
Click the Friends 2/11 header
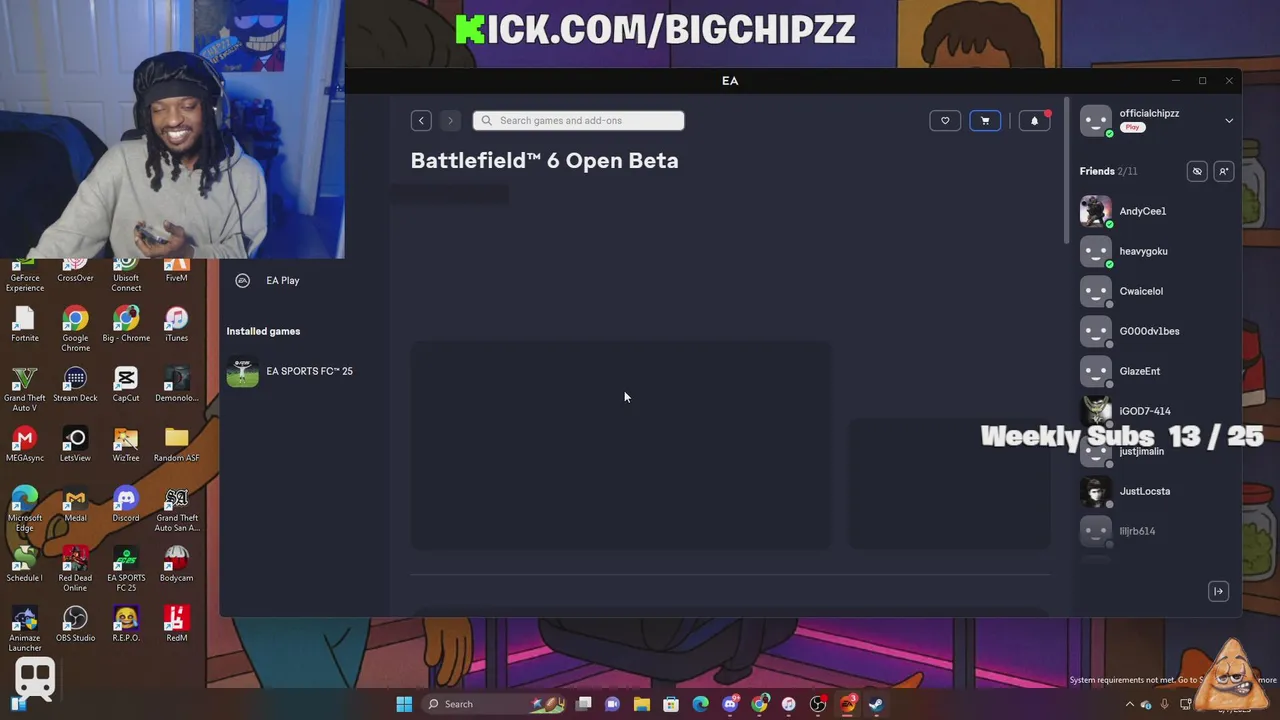(x=1108, y=171)
